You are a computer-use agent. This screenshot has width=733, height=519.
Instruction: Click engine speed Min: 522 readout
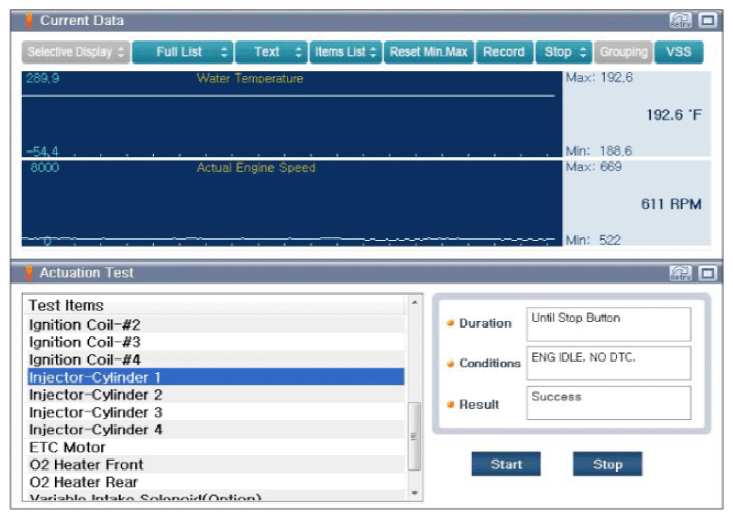pos(593,240)
